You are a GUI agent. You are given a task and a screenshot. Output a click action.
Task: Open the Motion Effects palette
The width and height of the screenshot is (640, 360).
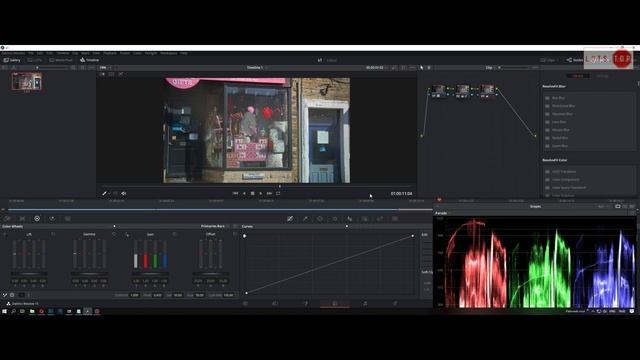pos(68,219)
